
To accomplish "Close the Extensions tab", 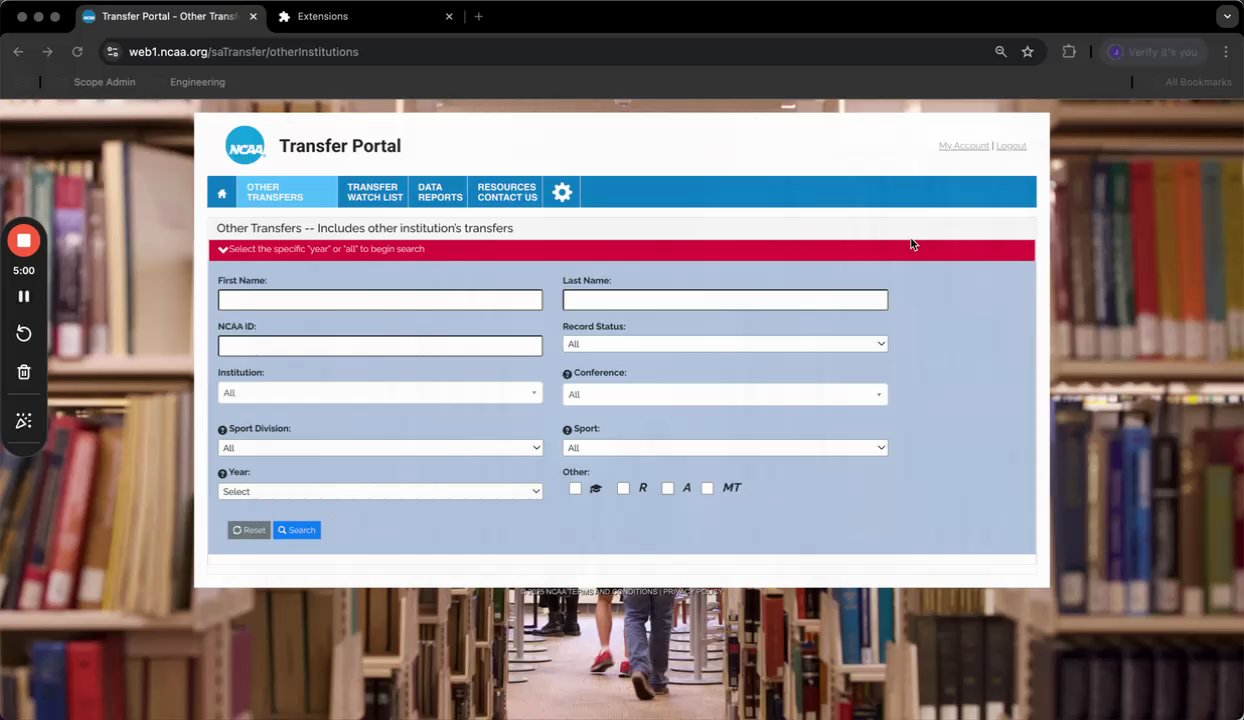I will click(448, 17).
